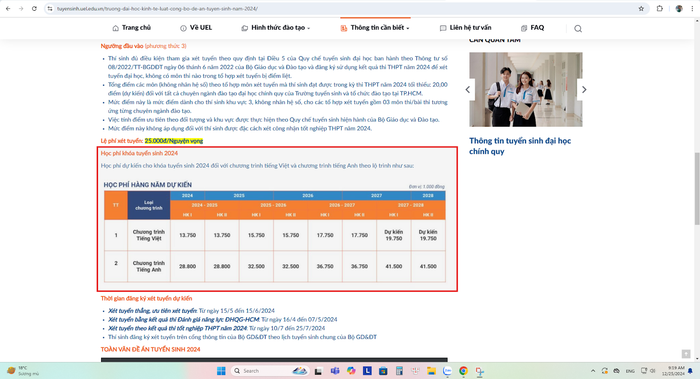This screenshot has width=700, height=379.
Task: Click the forward navigation arrow
Action: coord(21,8)
